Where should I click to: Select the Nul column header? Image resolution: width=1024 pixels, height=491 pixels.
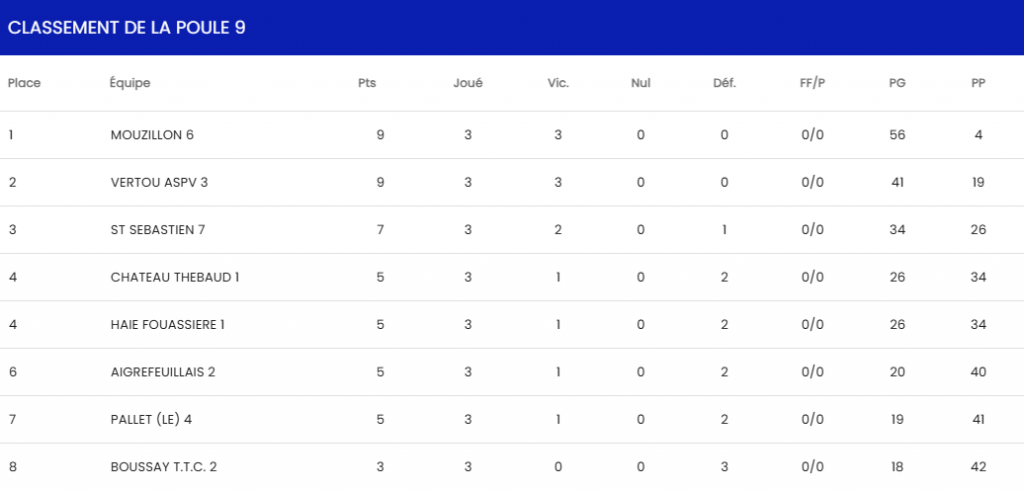641,83
